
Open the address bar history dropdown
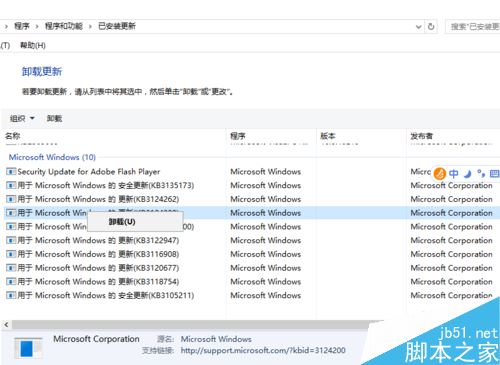click(419, 27)
